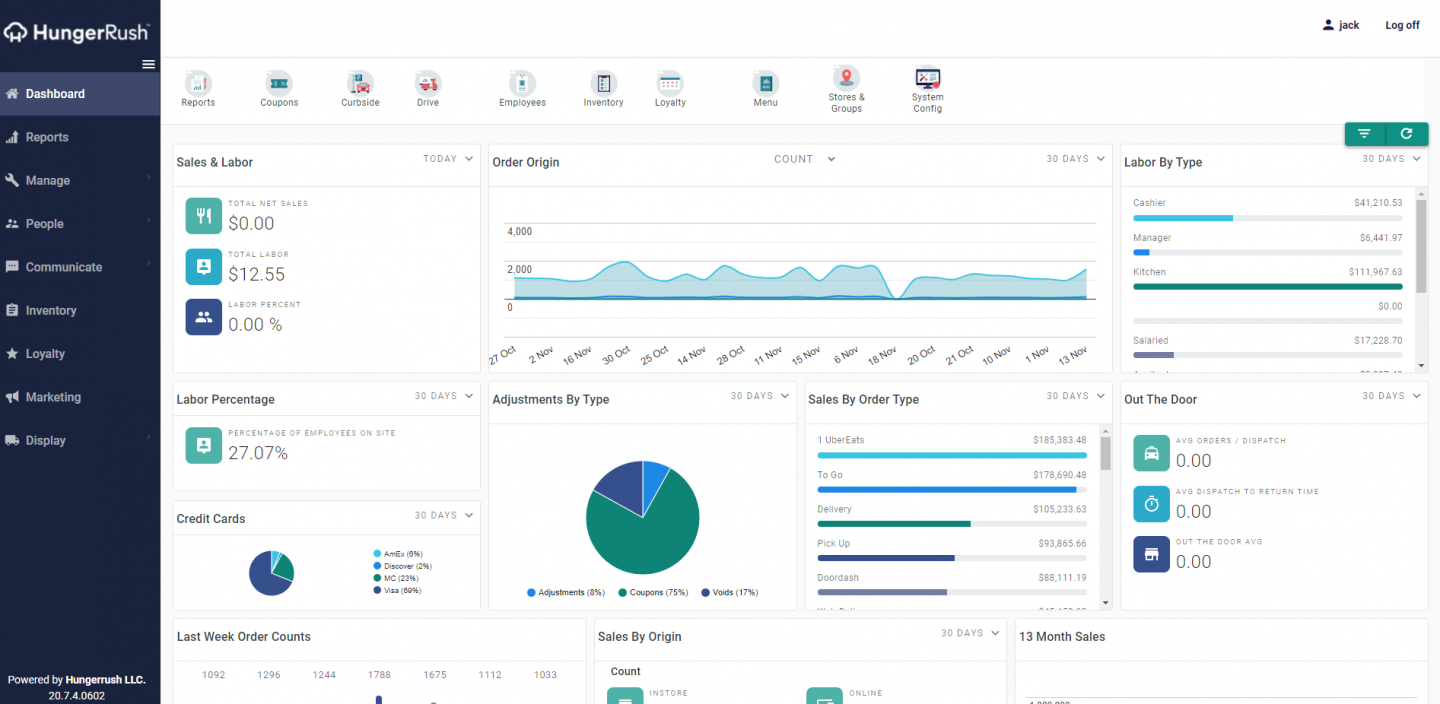Open the Curbside icon
Viewport: 1440px width, 704px height.
click(360, 84)
